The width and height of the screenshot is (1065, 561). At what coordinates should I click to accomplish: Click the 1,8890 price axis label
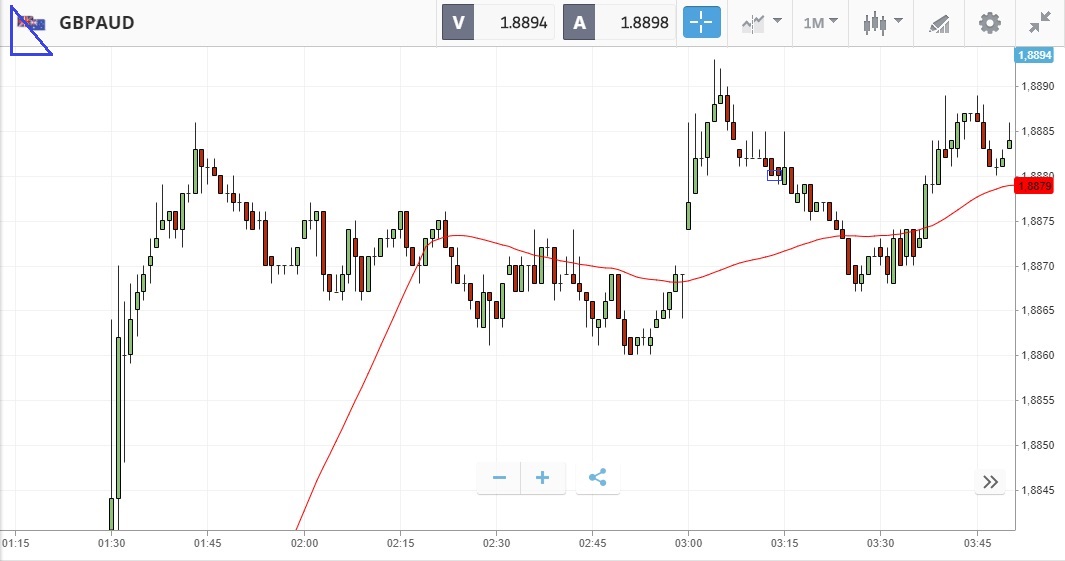[1038, 86]
